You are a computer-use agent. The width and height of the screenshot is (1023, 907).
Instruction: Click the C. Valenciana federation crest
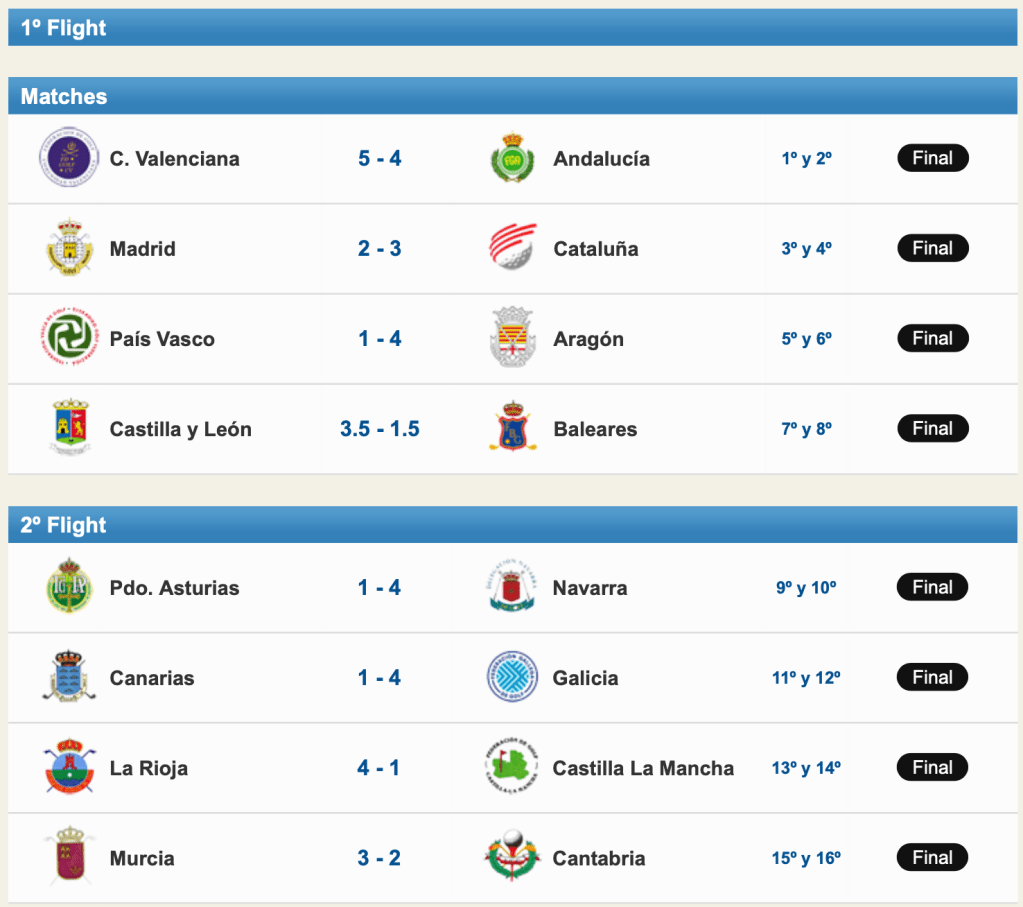[x=69, y=158]
